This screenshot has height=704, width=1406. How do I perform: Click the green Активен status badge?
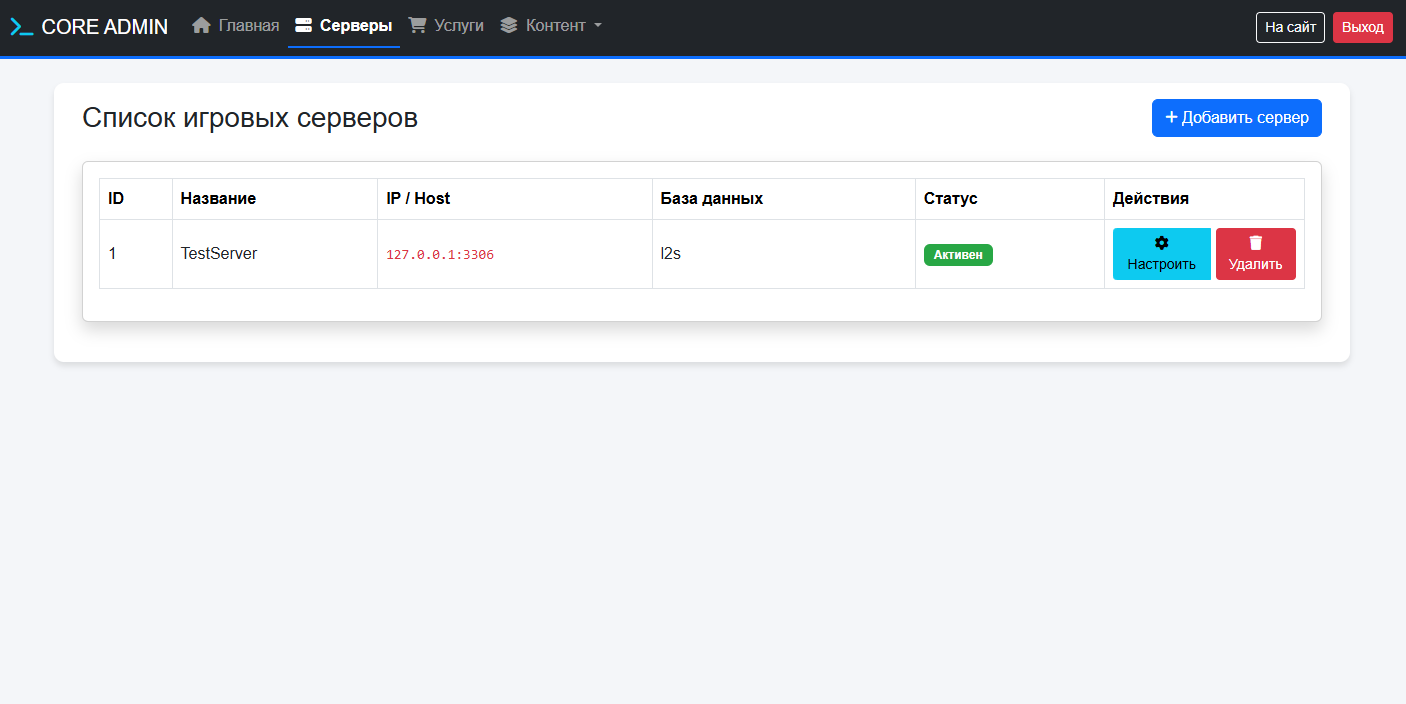click(958, 255)
